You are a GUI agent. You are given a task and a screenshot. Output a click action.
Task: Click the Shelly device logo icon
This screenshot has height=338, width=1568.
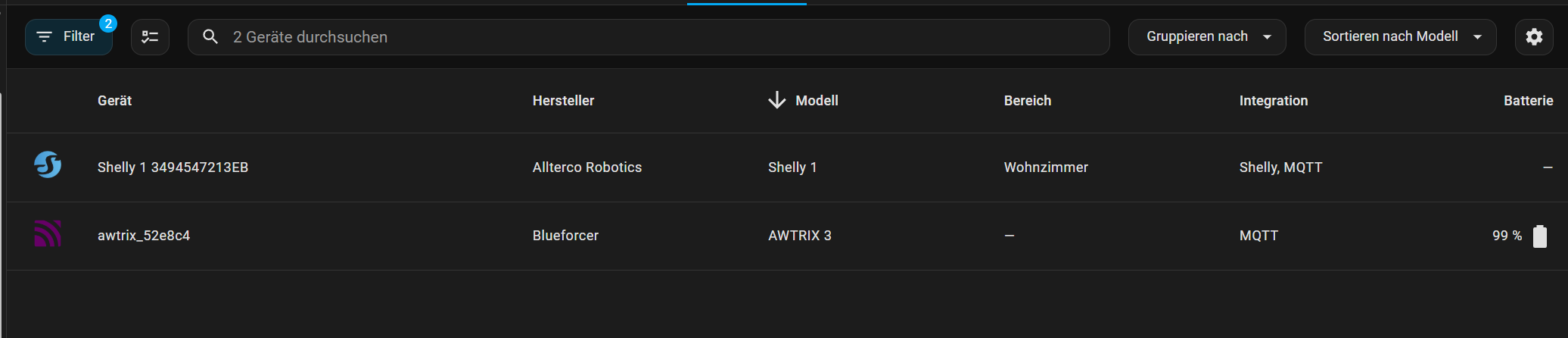(x=48, y=165)
